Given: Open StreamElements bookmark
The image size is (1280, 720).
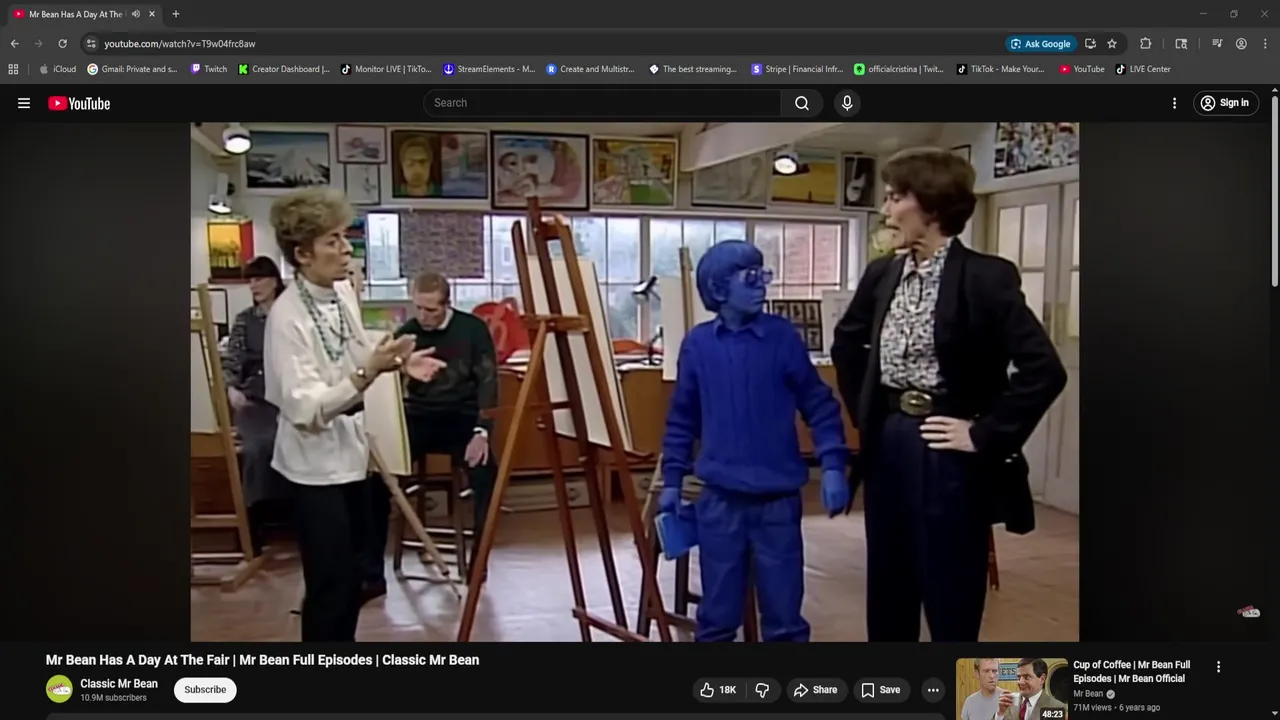Looking at the screenshot, I should click(x=490, y=69).
